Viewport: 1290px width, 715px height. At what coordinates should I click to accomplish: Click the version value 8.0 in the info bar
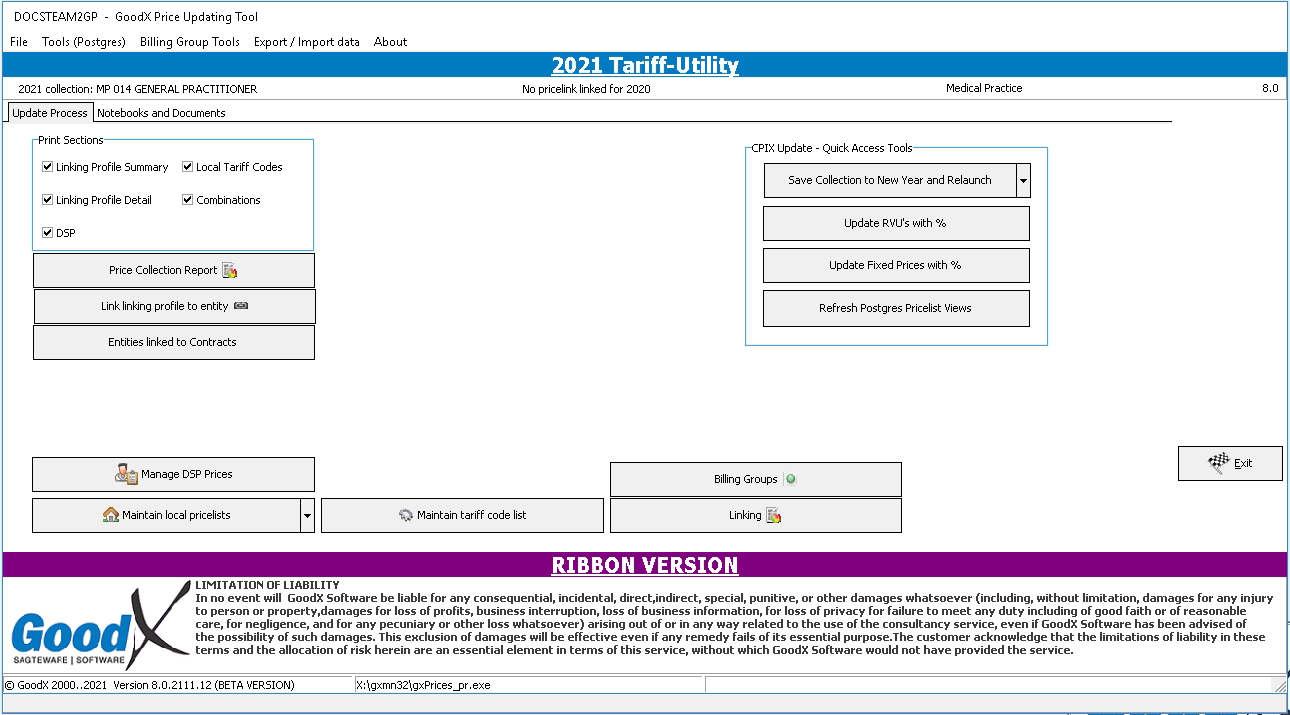[1270, 88]
